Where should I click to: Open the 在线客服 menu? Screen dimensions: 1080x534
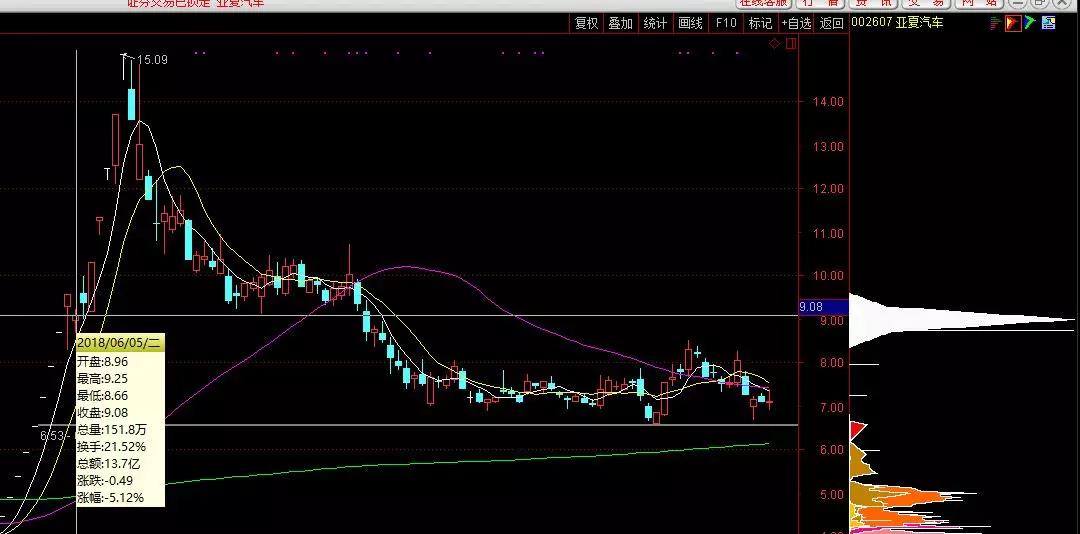764,4
